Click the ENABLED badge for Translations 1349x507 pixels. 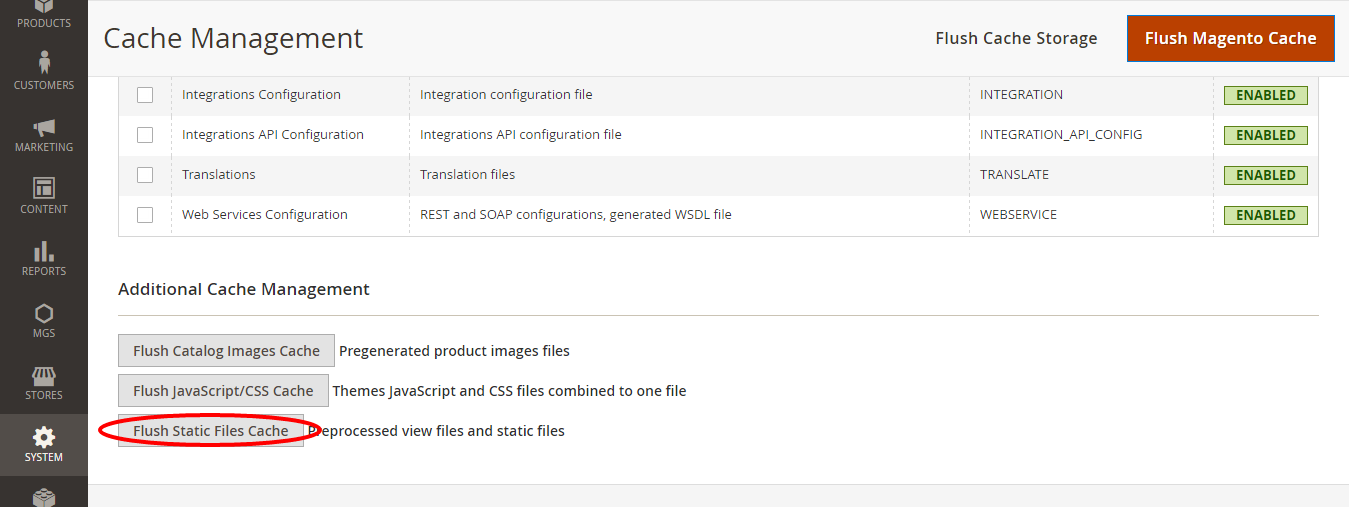[x=1265, y=175]
